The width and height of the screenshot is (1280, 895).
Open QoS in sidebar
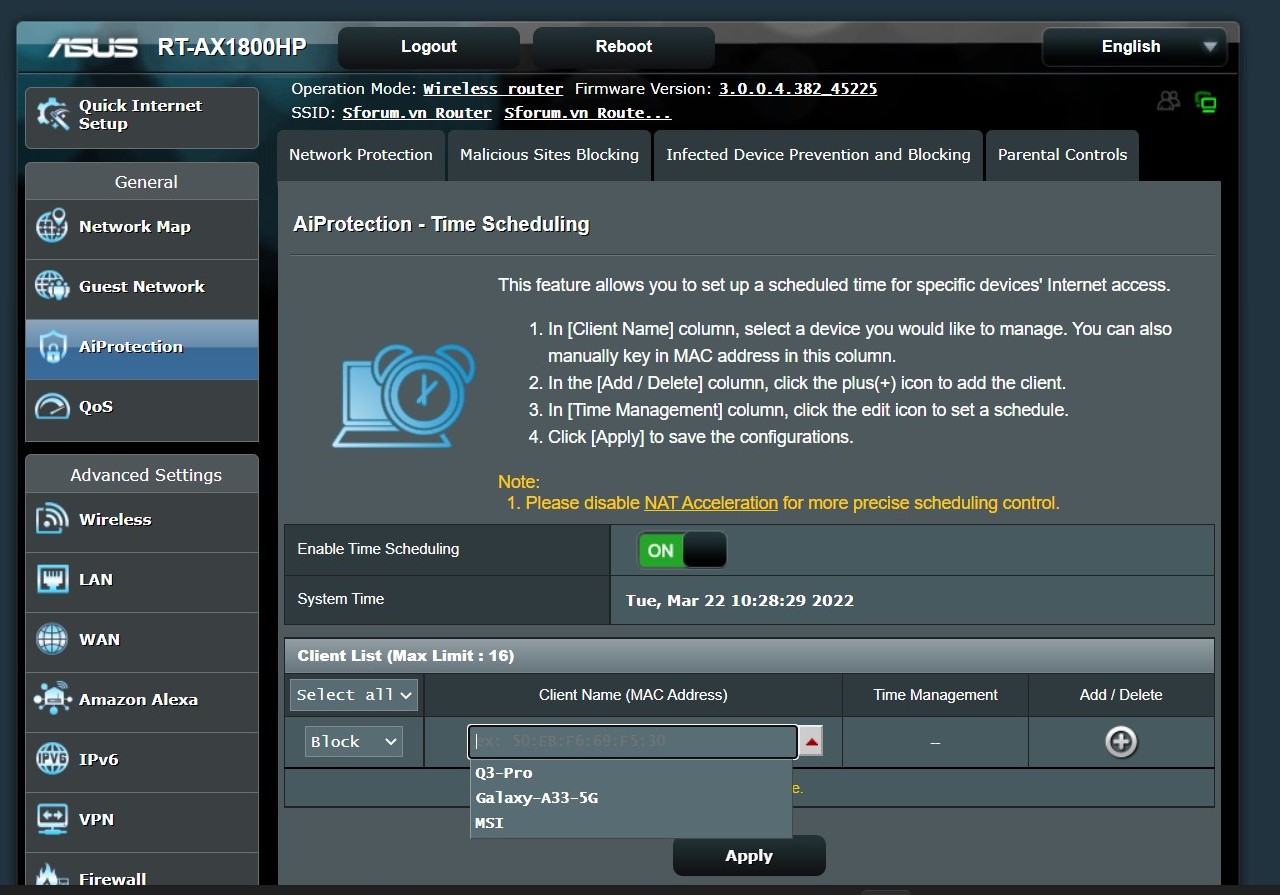click(x=142, y=409)
